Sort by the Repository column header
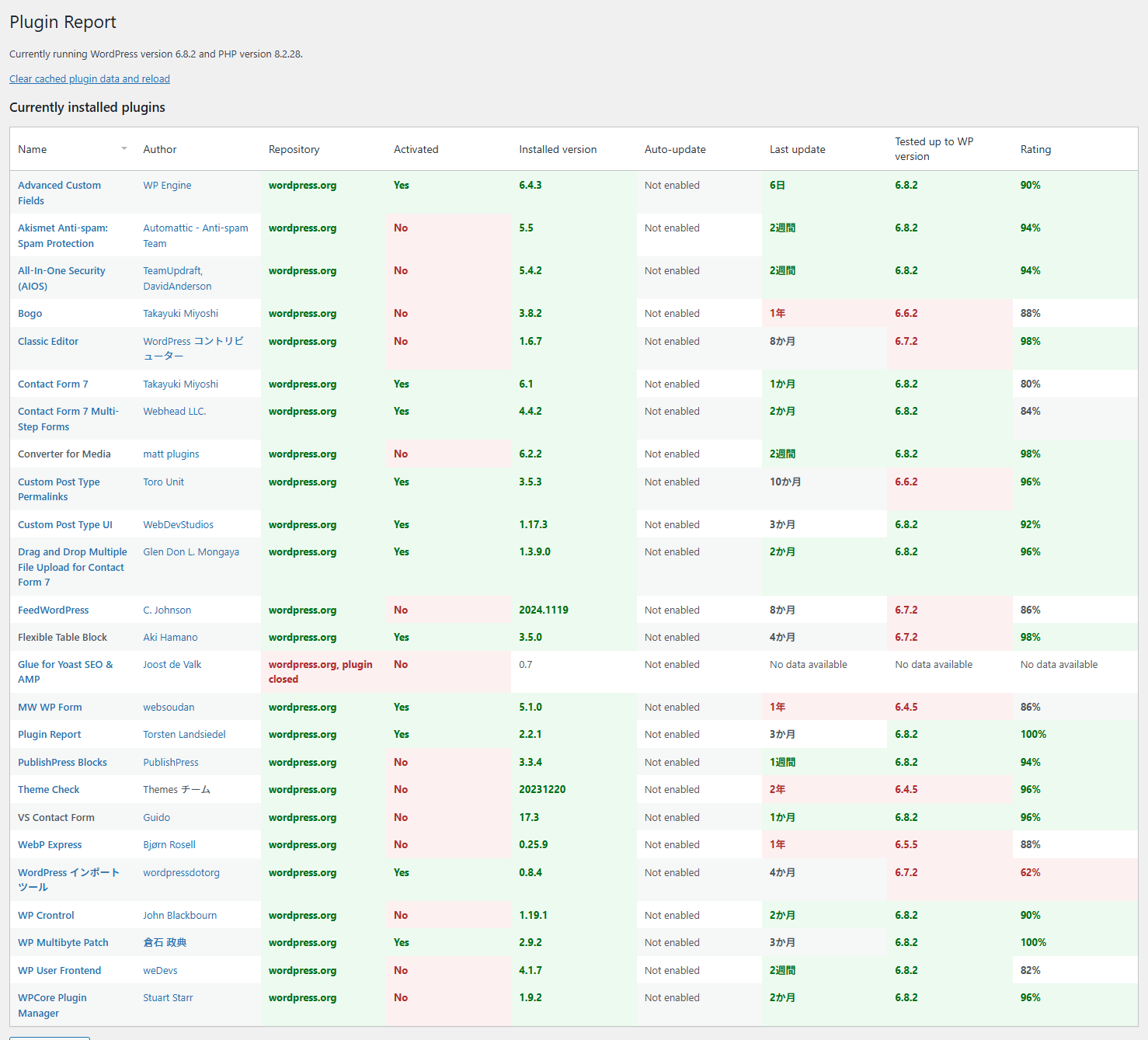1148x1040 pixels. click(x=294, y=149)
